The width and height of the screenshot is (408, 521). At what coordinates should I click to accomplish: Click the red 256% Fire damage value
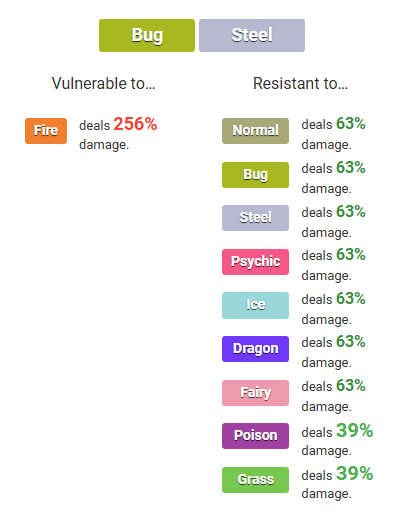(x=135, y=124)
